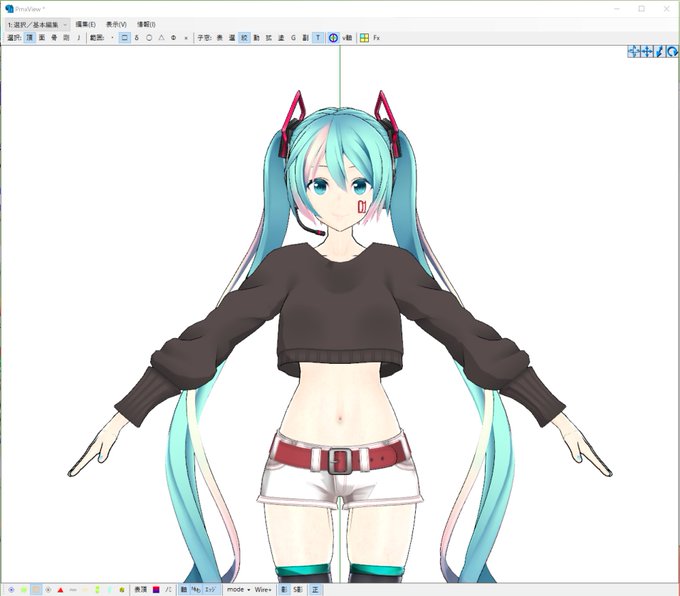Toggle rigid body (剛) selection mode

[66, 38]
